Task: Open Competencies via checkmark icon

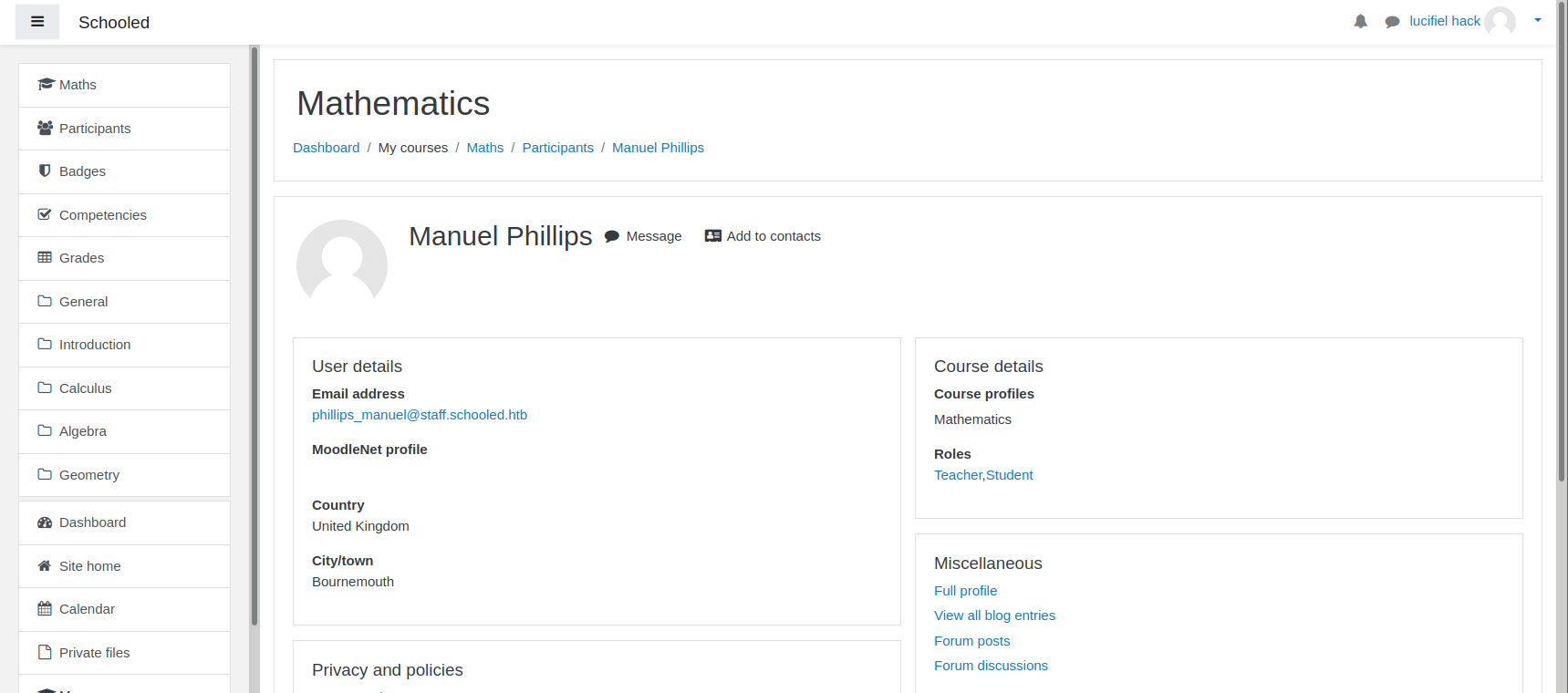Action: [x=45, y=214]
